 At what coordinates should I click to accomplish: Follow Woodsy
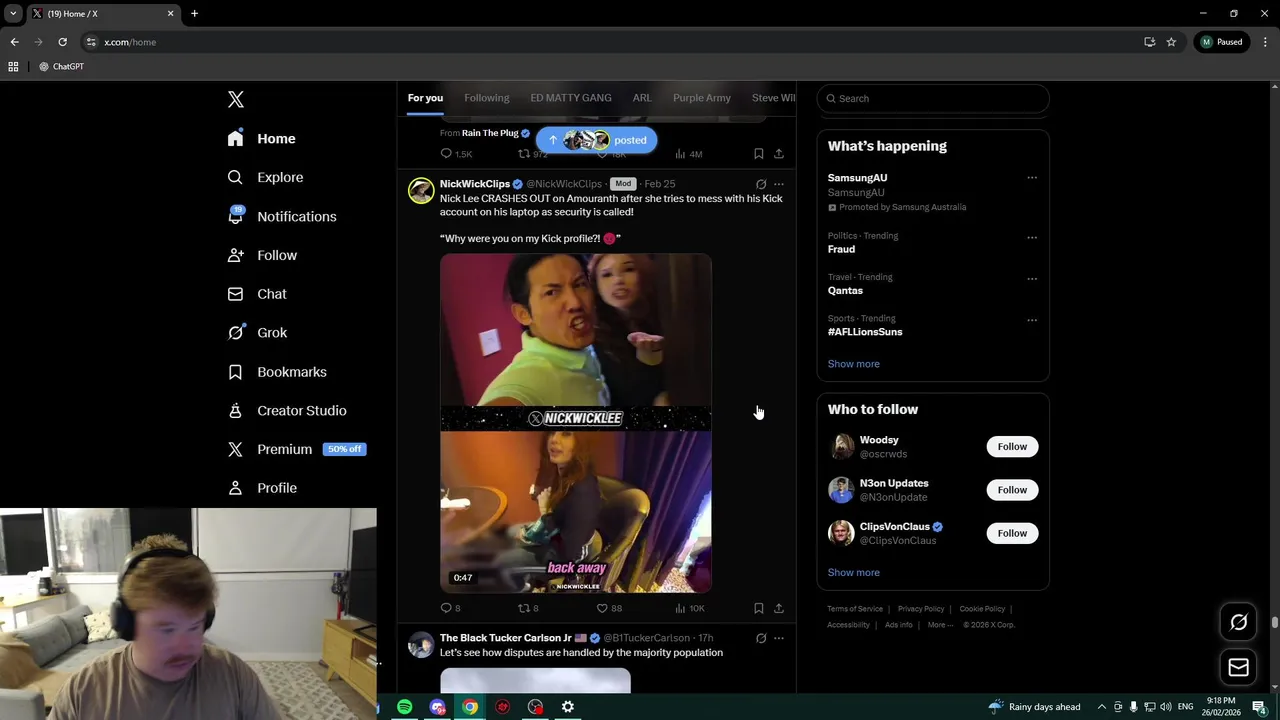(x=1012, y=447)
